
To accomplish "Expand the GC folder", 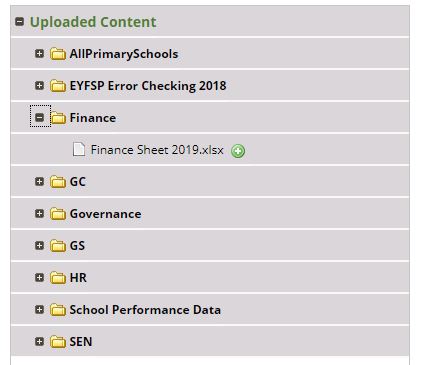I will click(x=39, y=181).
